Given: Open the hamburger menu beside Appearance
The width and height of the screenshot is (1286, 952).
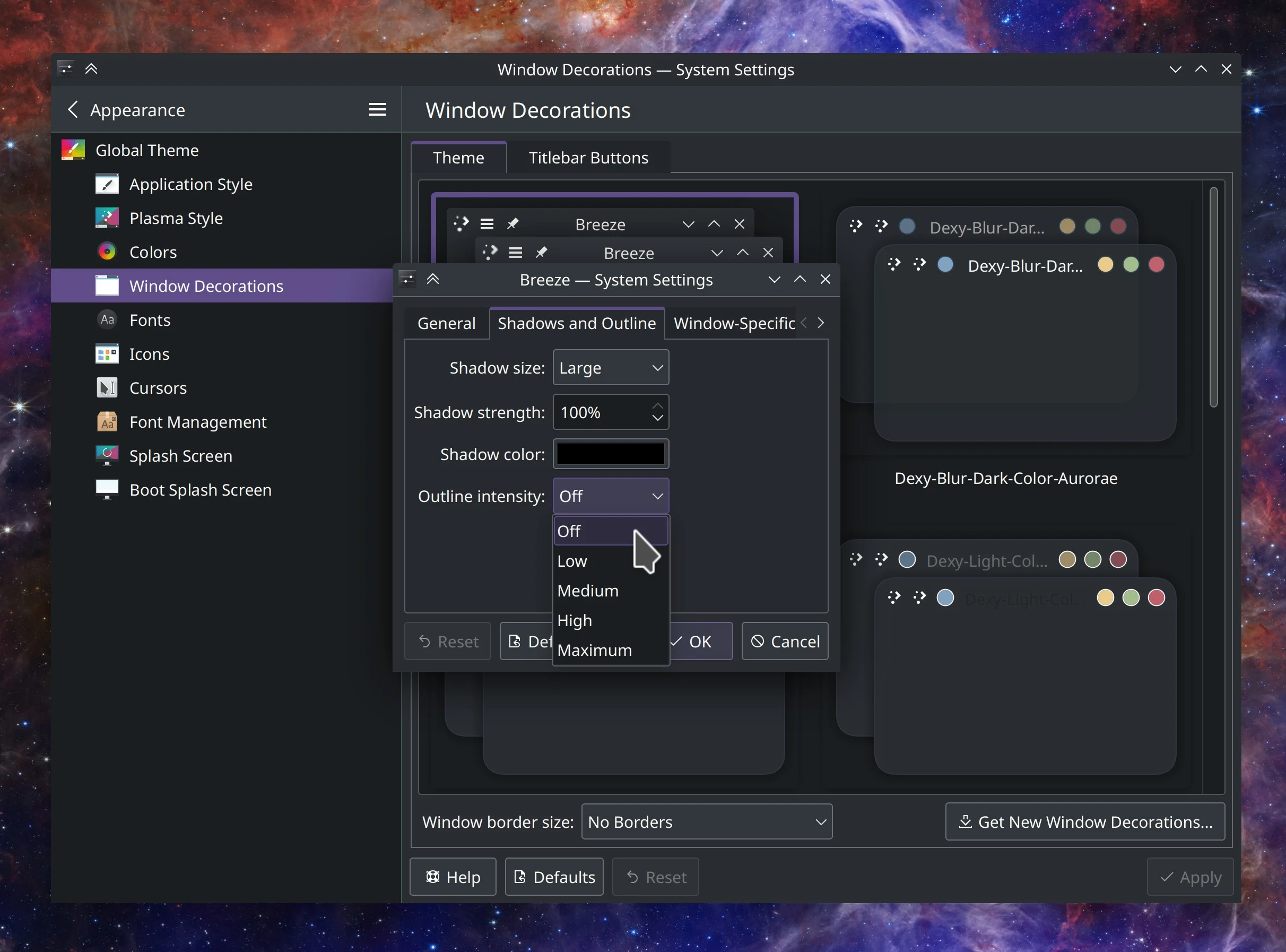Looking at the screenshot, I should (x=377, y=109).
